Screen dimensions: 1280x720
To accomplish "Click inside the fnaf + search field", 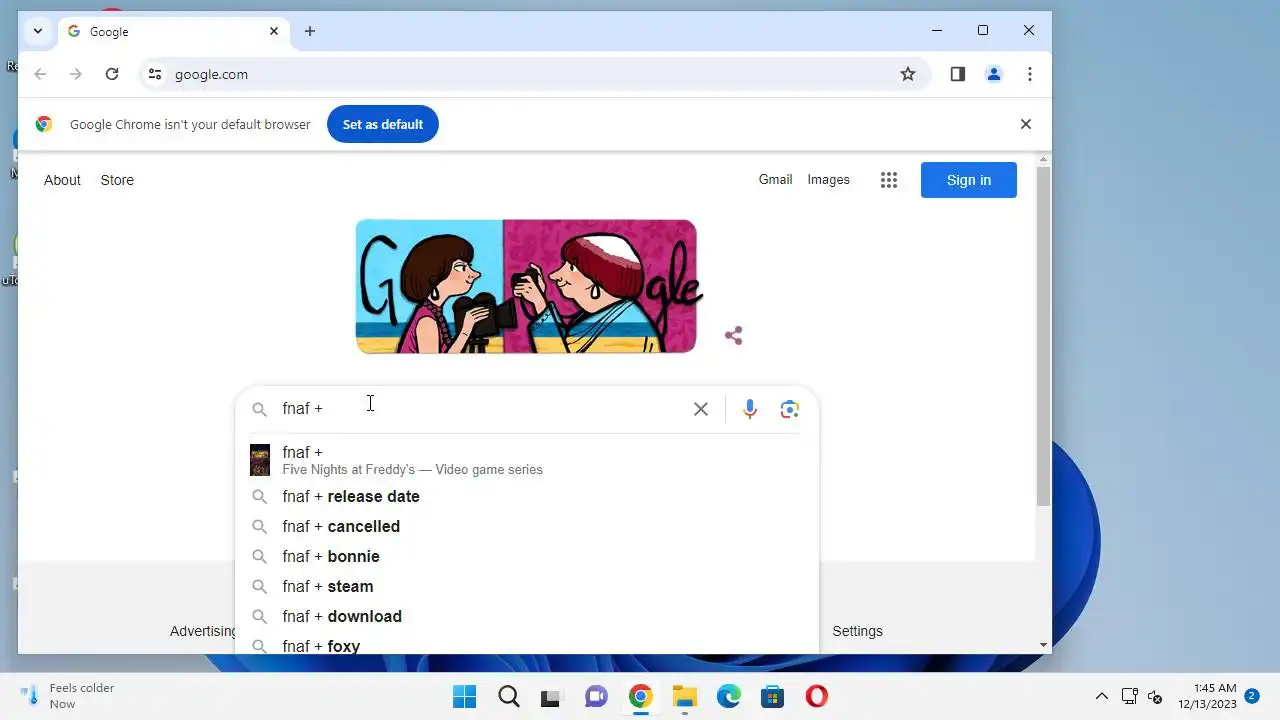I will pyautogui.click(x=480, y=408).
